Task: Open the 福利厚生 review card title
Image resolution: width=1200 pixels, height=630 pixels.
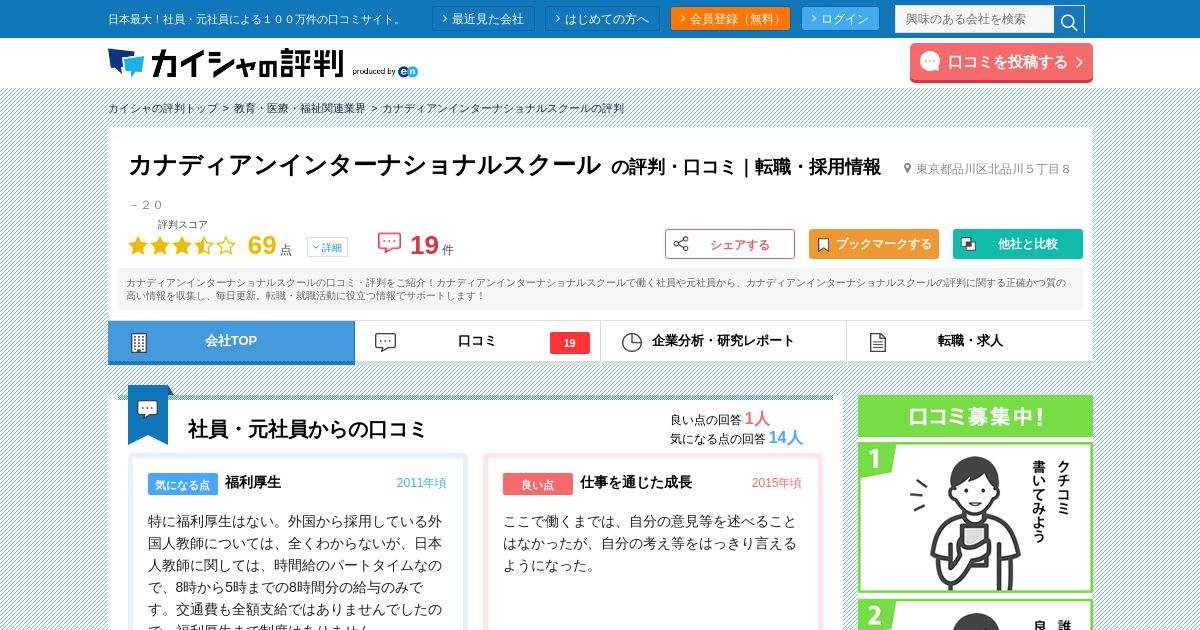Action: 253,482
